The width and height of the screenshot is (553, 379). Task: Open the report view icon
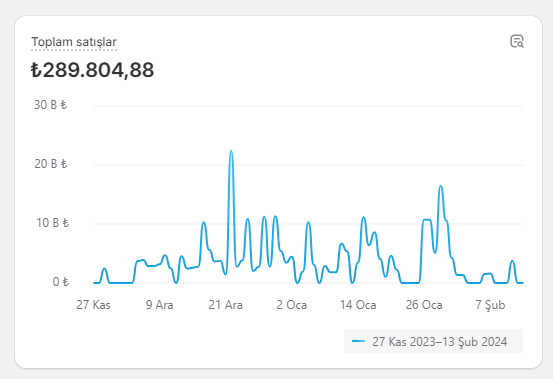[517, 41]
